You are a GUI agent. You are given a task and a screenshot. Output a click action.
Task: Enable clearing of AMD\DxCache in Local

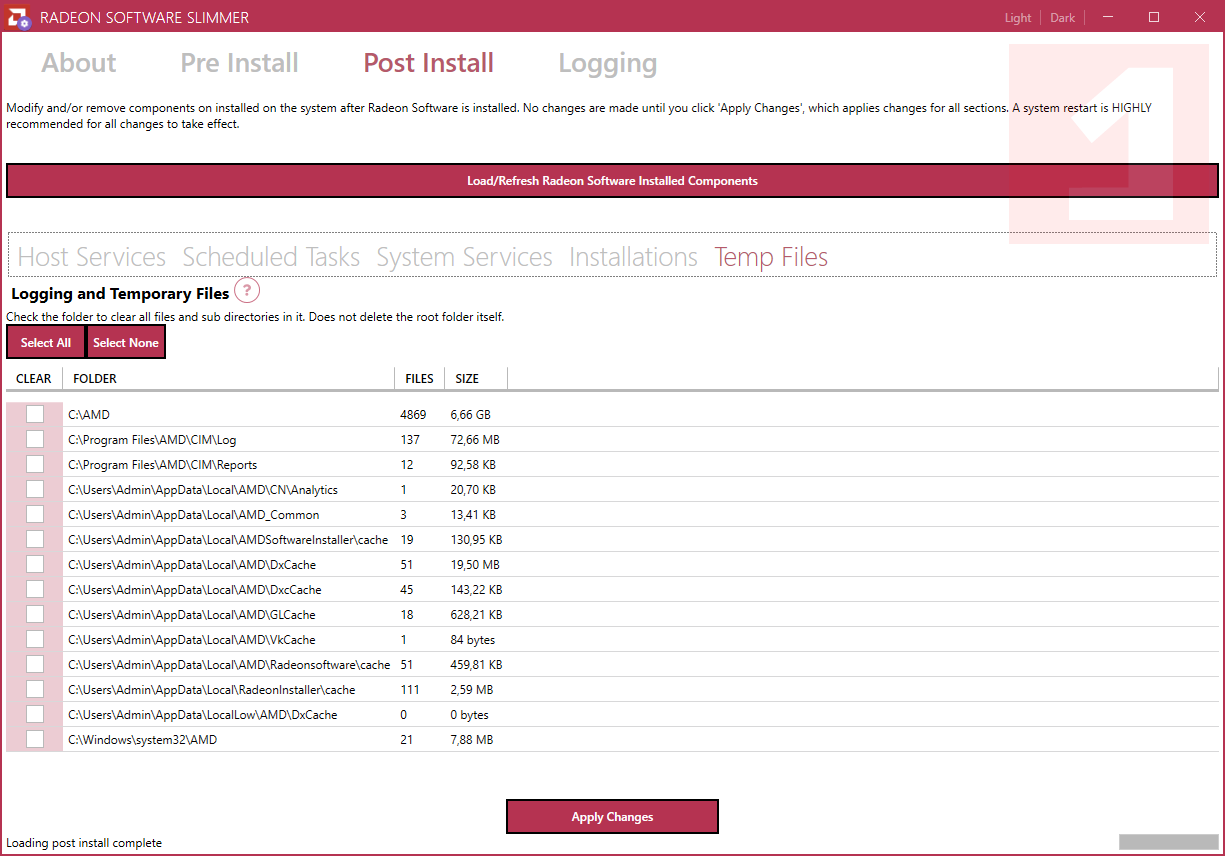35,564
